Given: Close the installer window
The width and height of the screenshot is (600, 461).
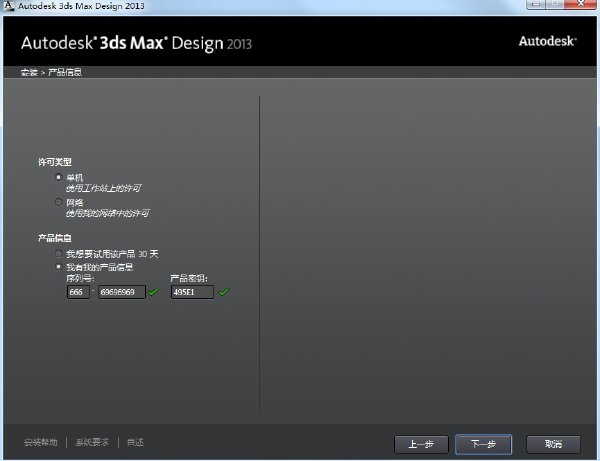Looking at the screenshot, I should click(x=580, y=4).
